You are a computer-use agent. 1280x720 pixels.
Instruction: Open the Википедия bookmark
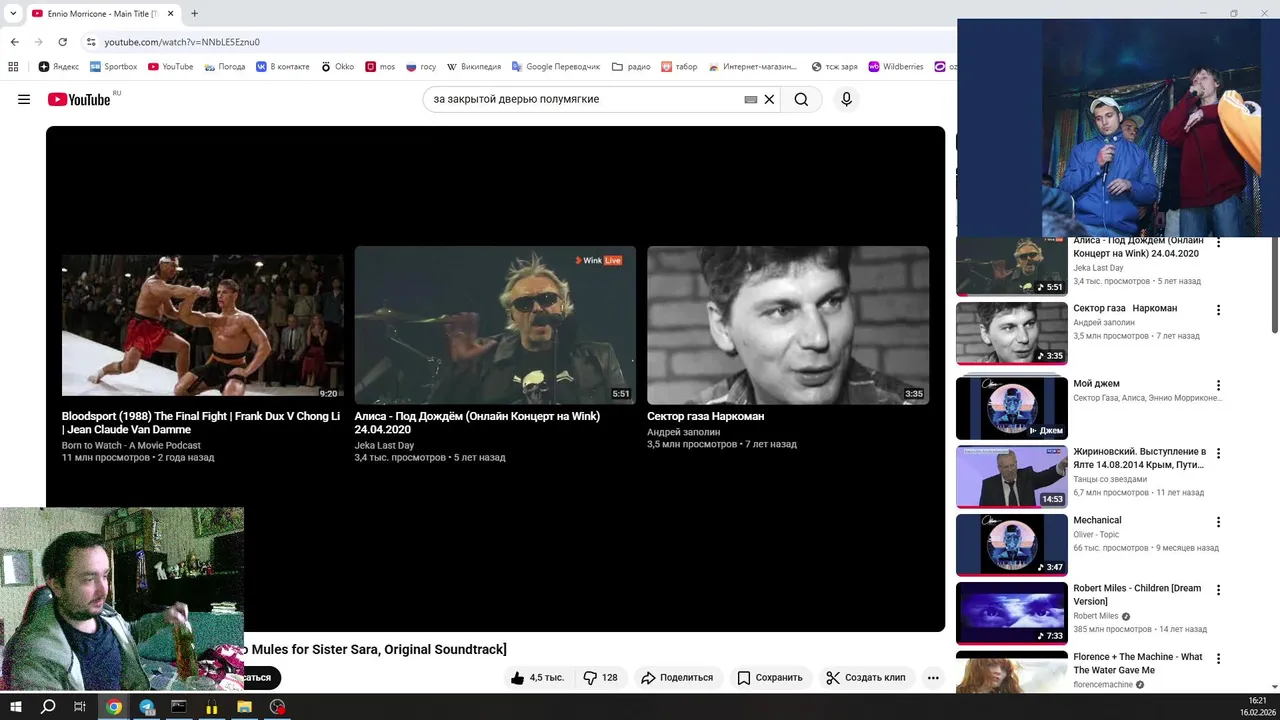coord(472,67)
